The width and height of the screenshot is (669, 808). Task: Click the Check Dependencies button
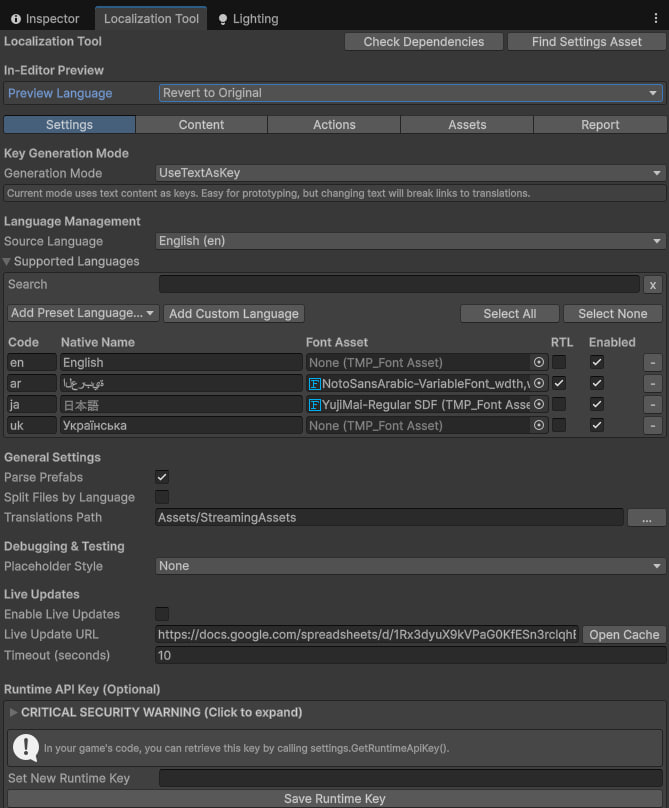point(424,41)
